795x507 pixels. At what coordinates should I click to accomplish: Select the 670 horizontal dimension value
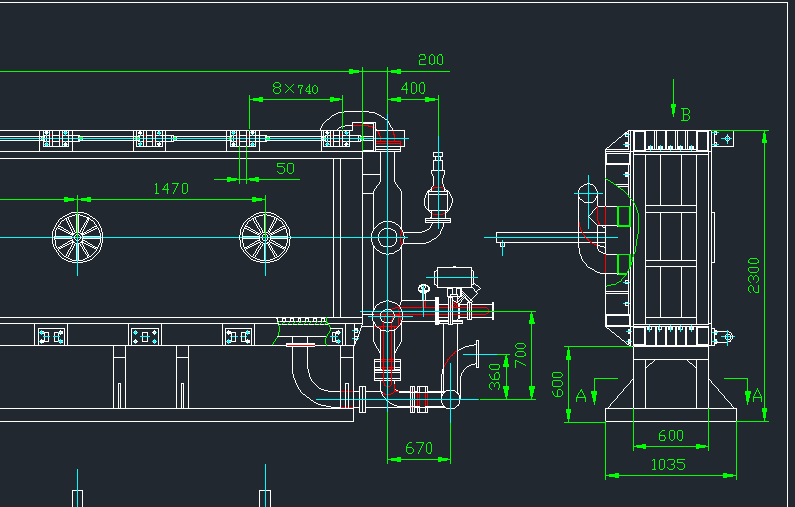419,448
